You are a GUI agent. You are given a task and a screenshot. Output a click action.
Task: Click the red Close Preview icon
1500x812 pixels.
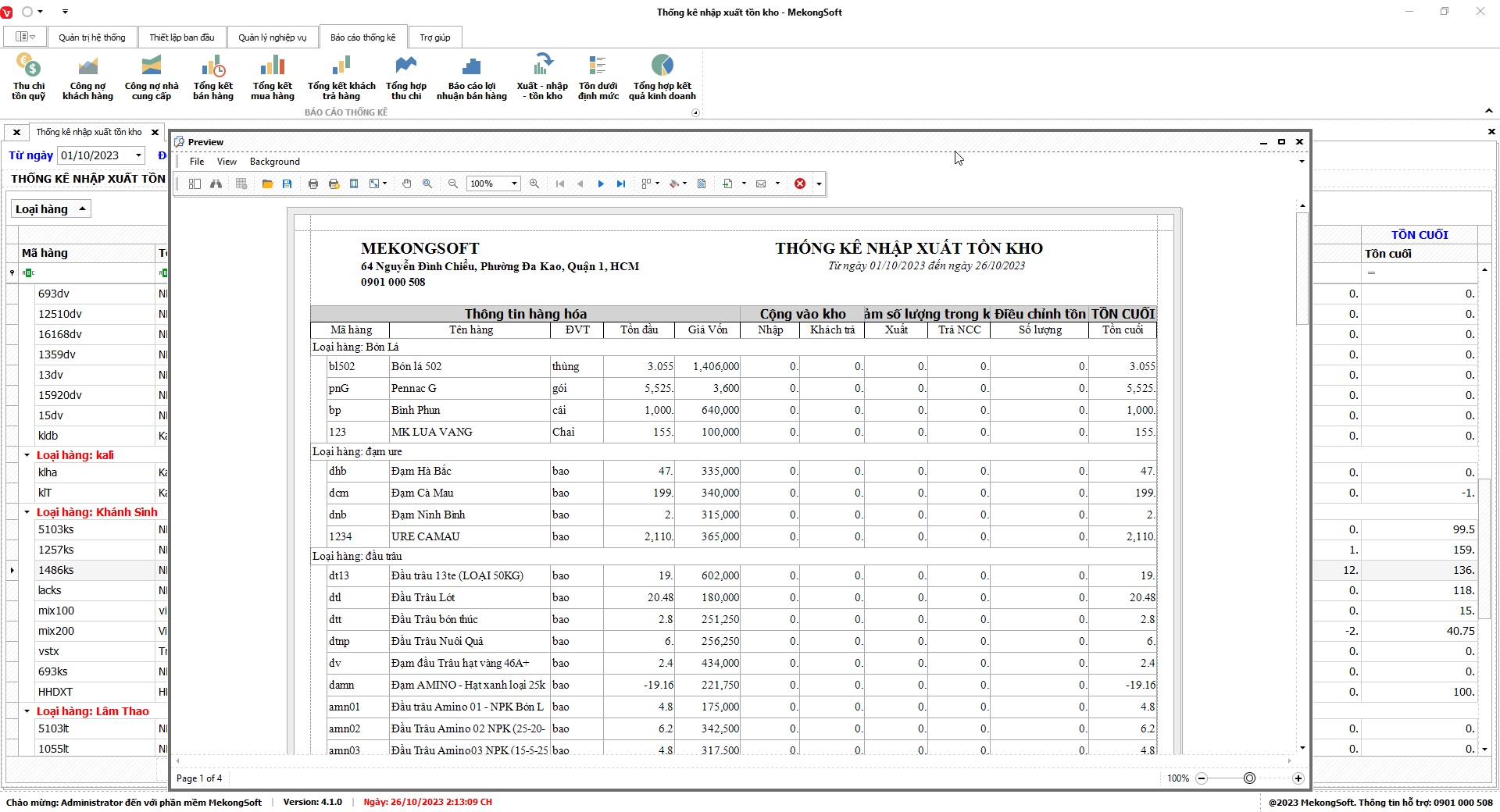[800, 183]
